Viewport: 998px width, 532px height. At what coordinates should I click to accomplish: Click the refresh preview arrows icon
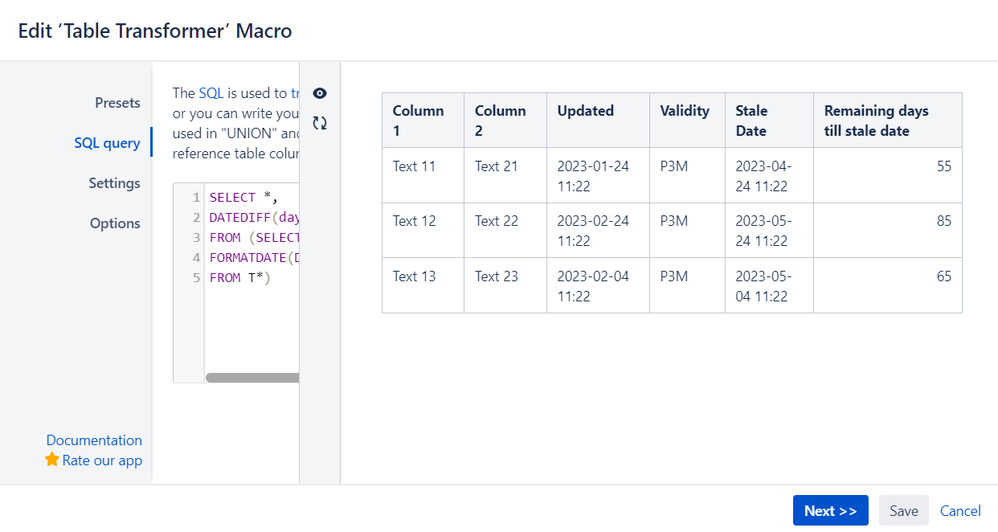click(x=320, y=123)
